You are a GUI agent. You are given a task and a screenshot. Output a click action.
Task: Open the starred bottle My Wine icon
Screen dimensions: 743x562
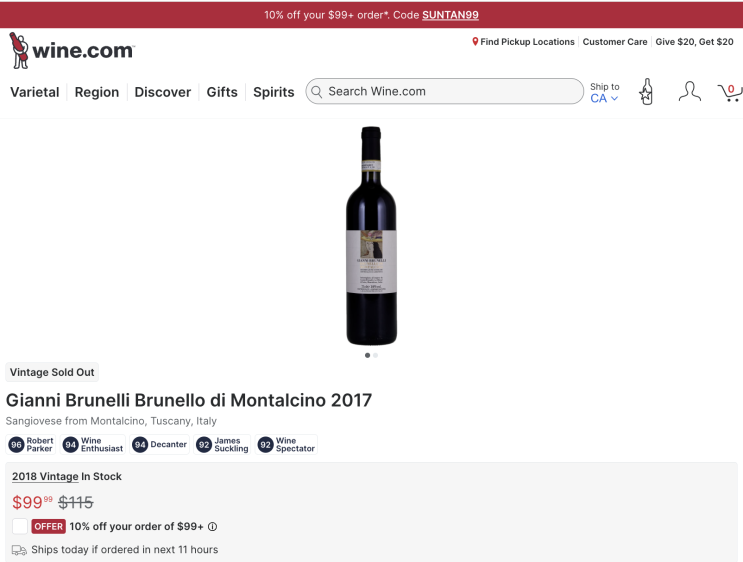[x=646, y=91]
